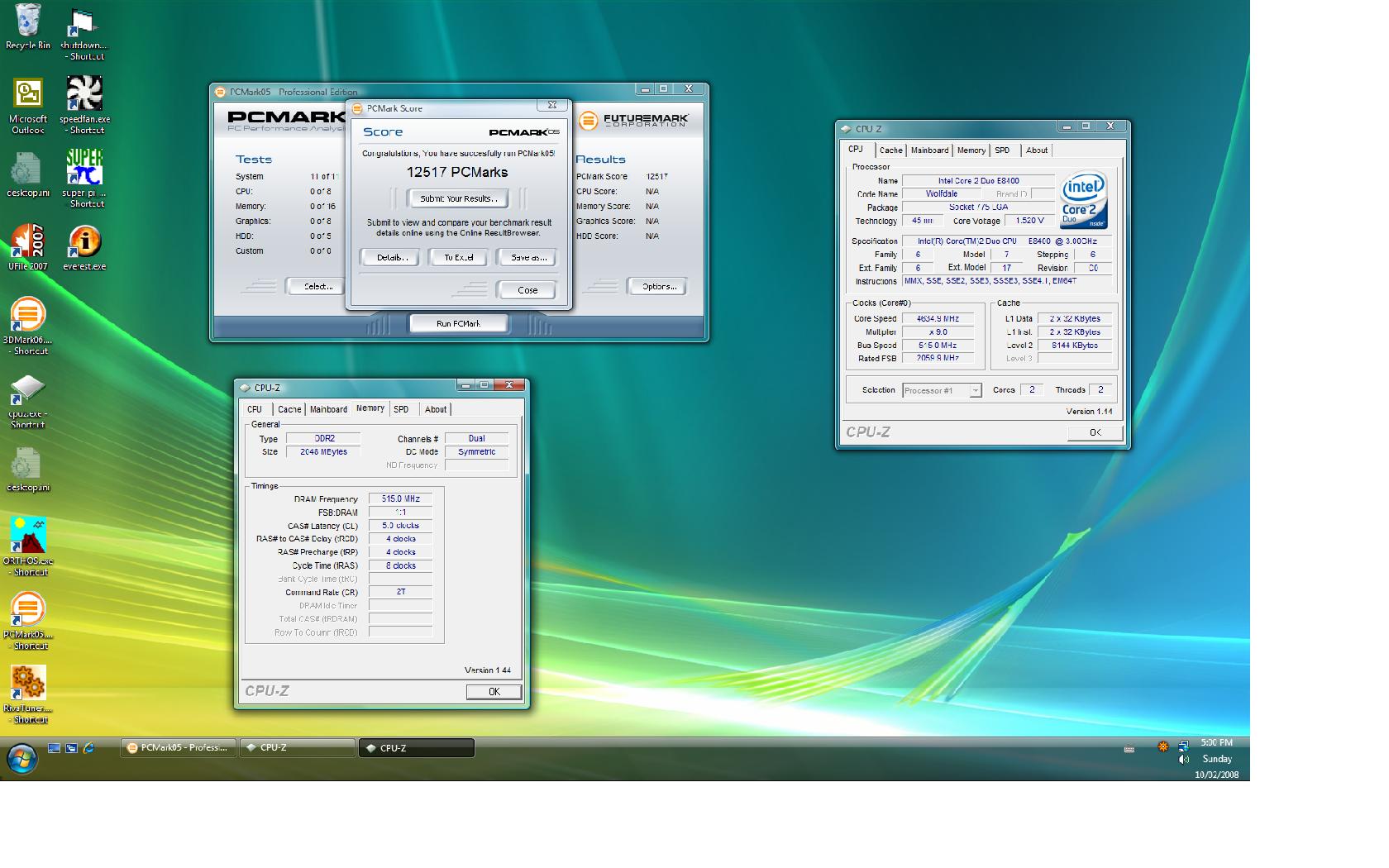
Task: Switch to Mainboard tab in right CPU-Z window
Action: [x=929, y=150]
